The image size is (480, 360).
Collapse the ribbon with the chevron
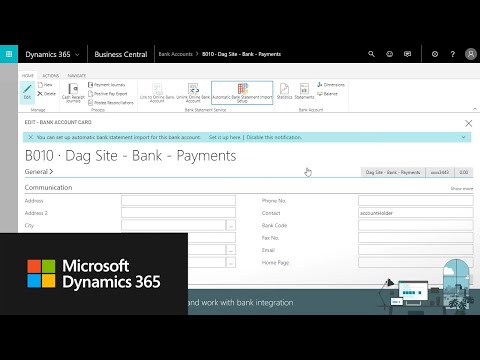475,109
